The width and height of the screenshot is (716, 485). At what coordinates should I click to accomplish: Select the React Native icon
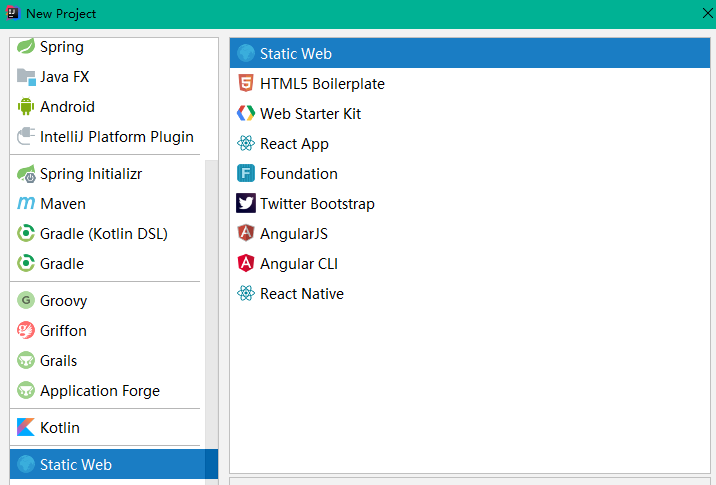click(246, 294)
